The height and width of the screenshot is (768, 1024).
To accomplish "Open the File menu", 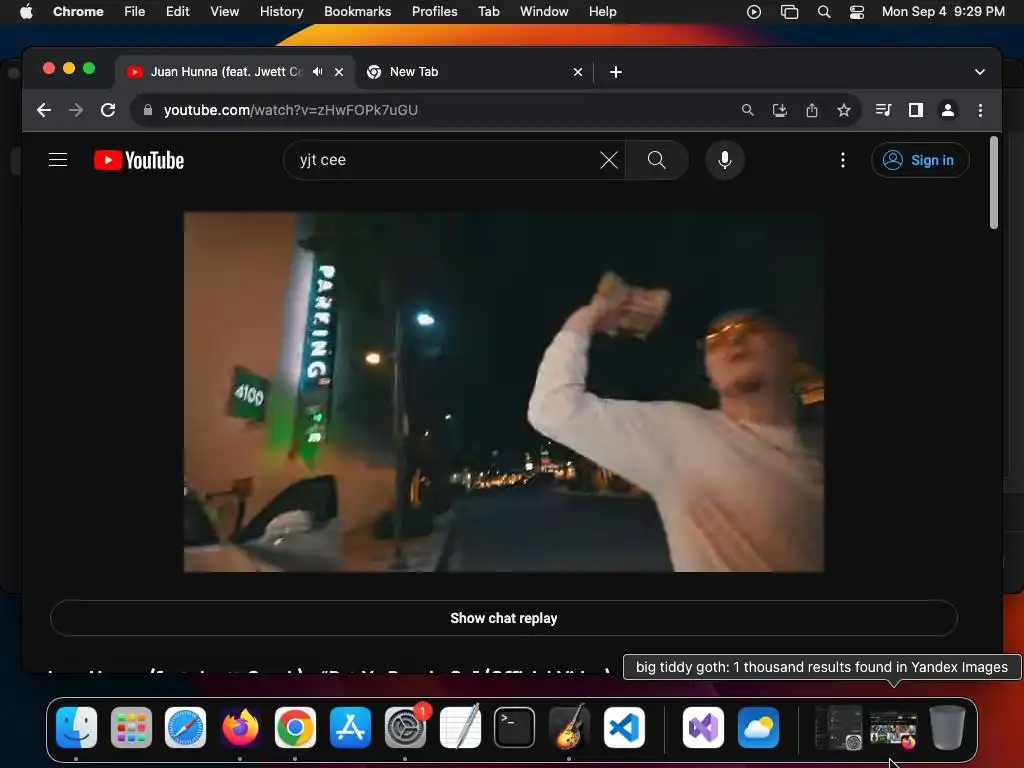I will 135,11.
